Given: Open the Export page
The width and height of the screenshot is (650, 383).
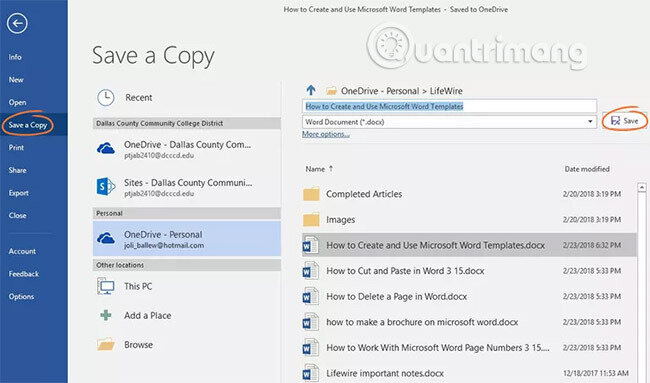Looking at the screenshot, I should (19, 193).
